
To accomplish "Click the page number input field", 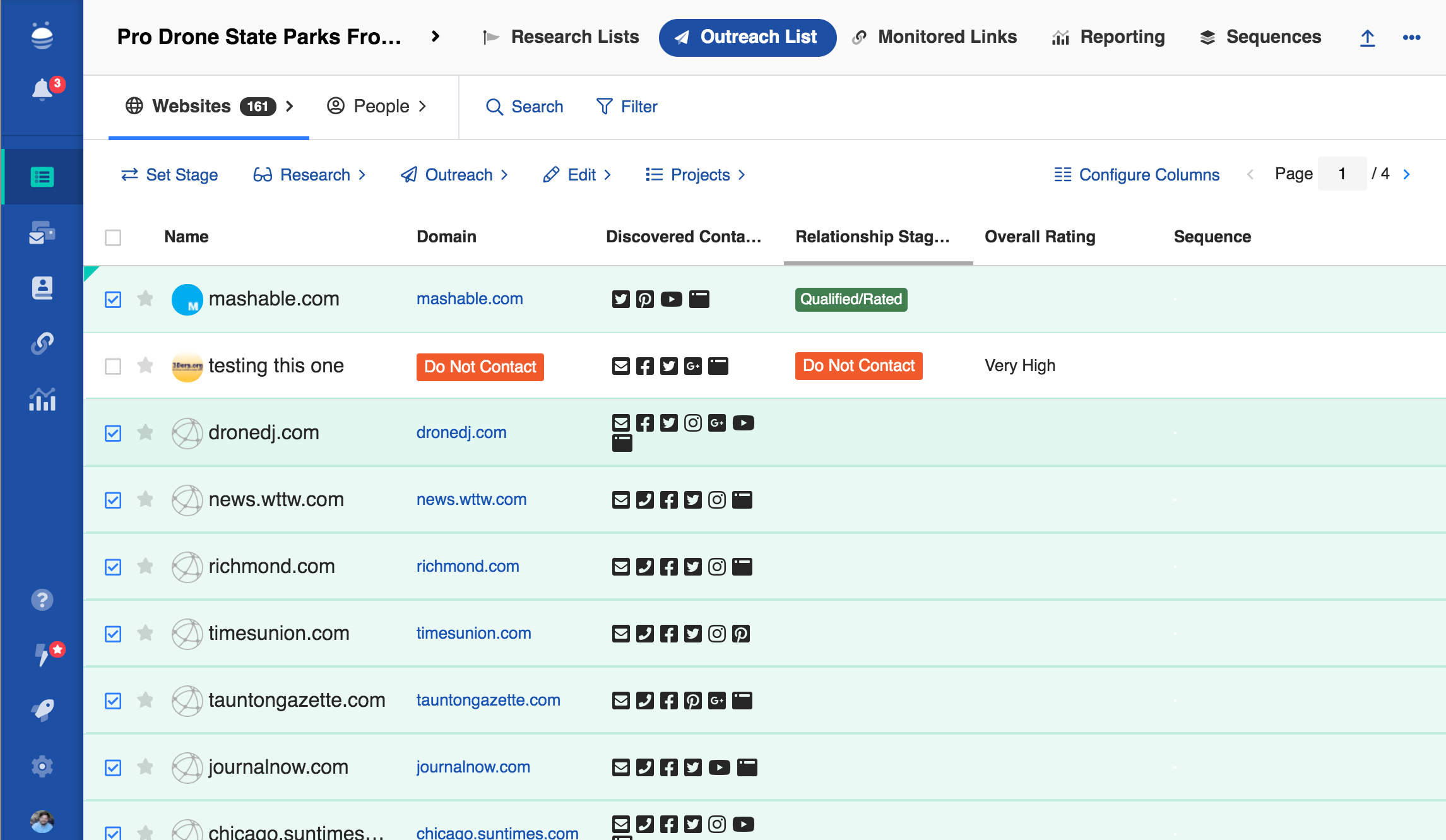I will pyautogui.click(x=1342, y=174).
